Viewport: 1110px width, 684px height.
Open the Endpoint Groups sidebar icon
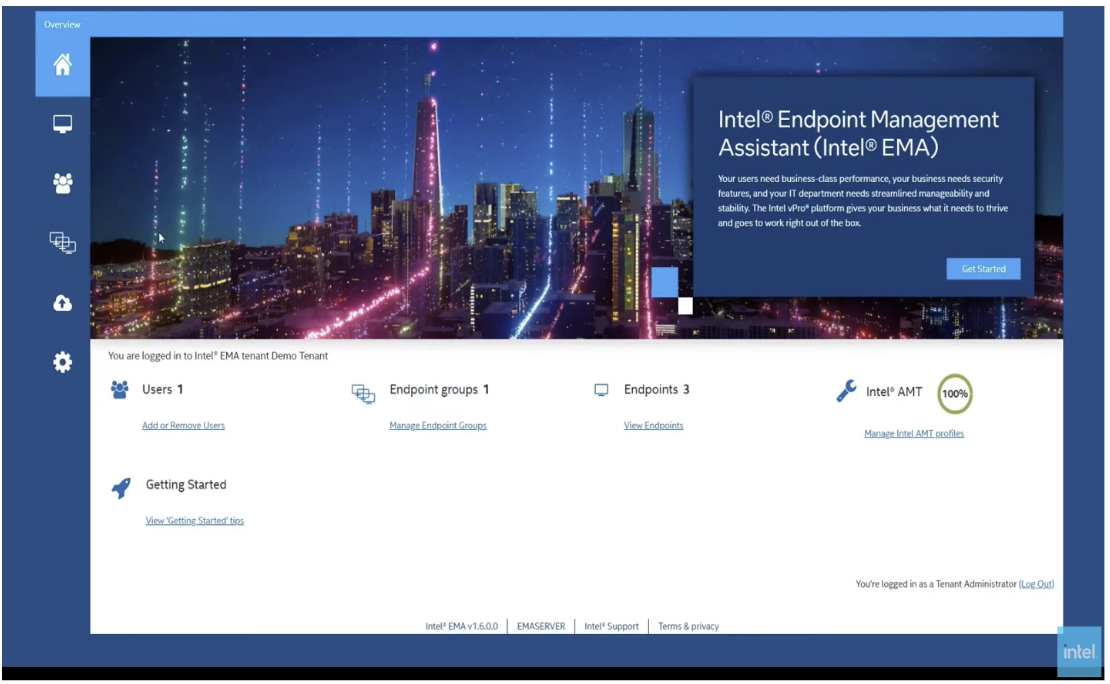coord(62,242)
